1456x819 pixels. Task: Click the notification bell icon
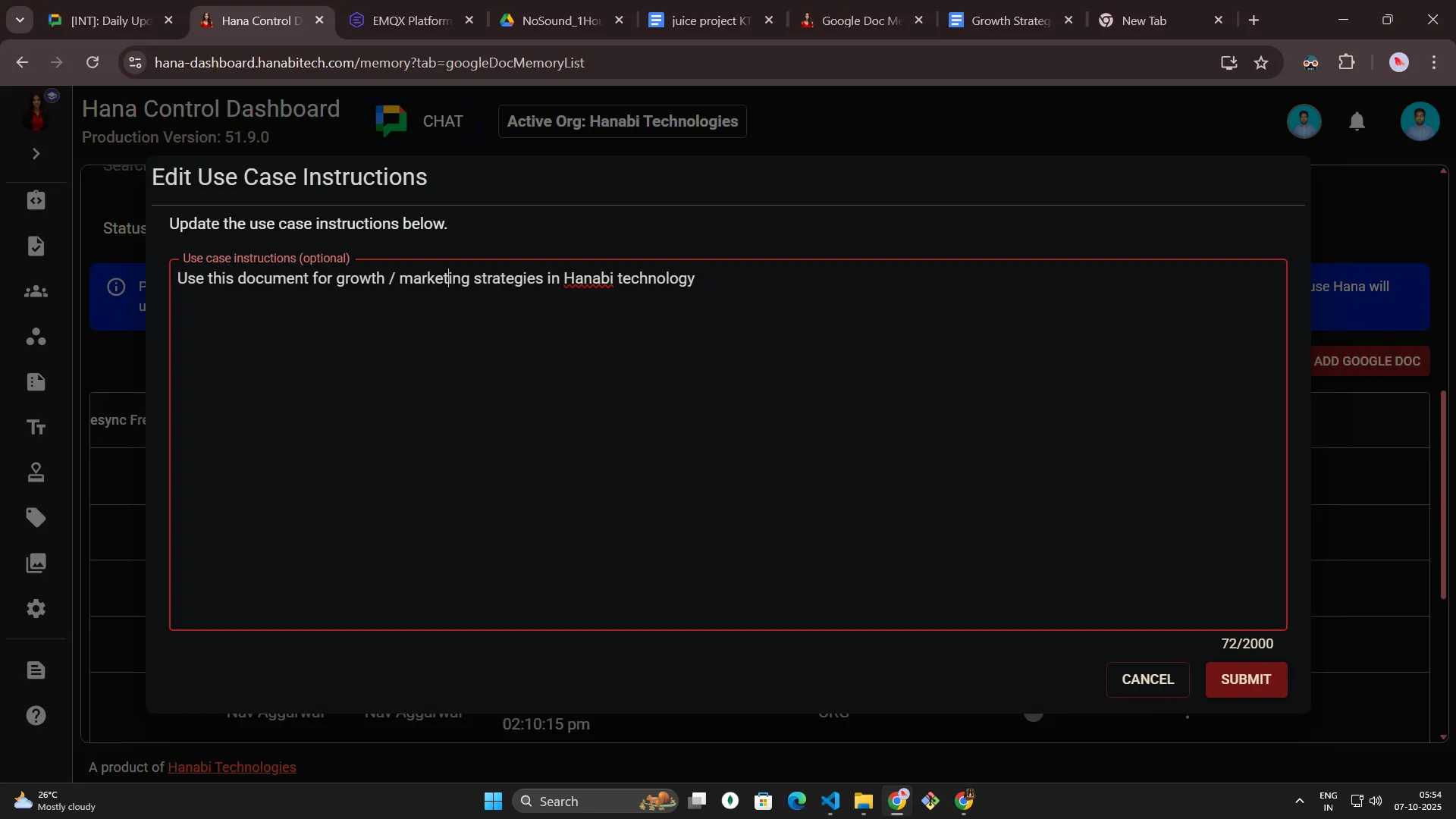coord(1357,121)
